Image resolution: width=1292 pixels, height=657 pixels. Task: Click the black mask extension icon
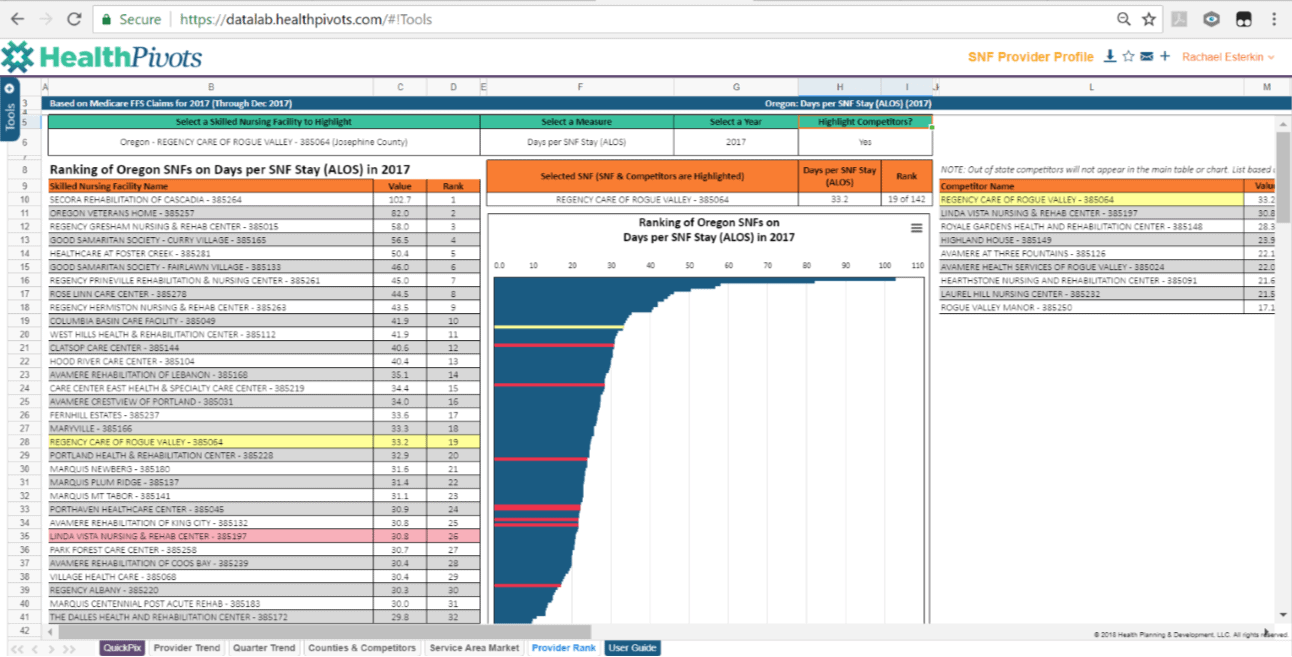tap(1243, 19)
